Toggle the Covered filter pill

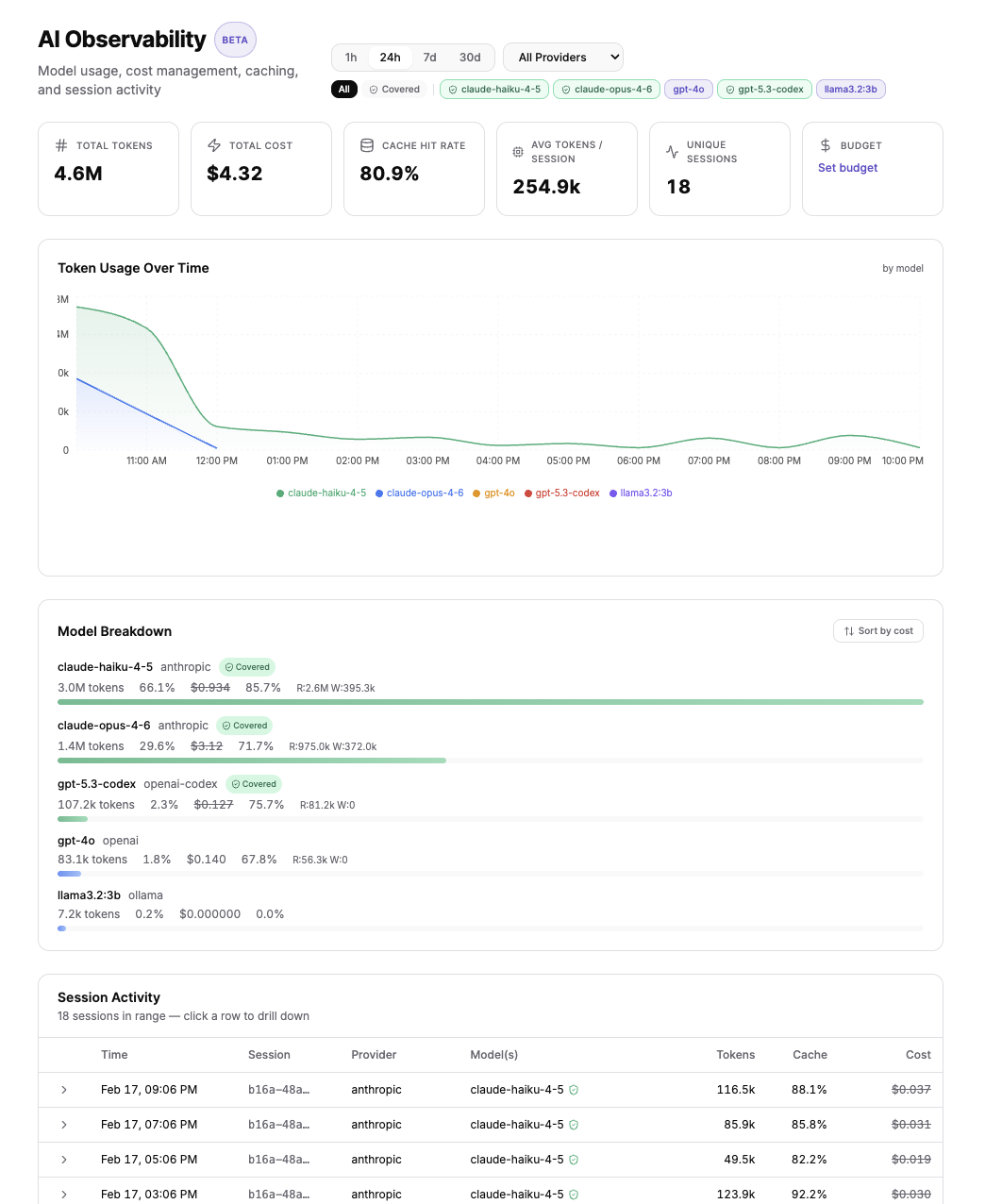tap(393, 89)
